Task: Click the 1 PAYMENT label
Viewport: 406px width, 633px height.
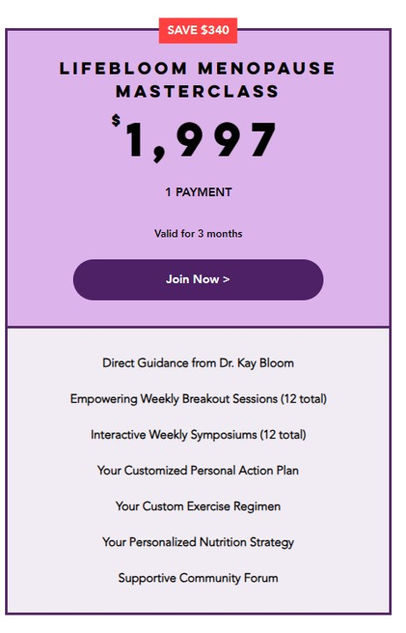Action: tap(198, 192)
